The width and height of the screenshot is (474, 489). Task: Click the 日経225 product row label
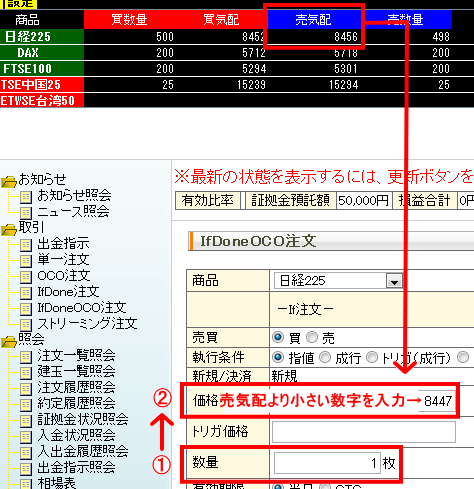tap(42, 37)
